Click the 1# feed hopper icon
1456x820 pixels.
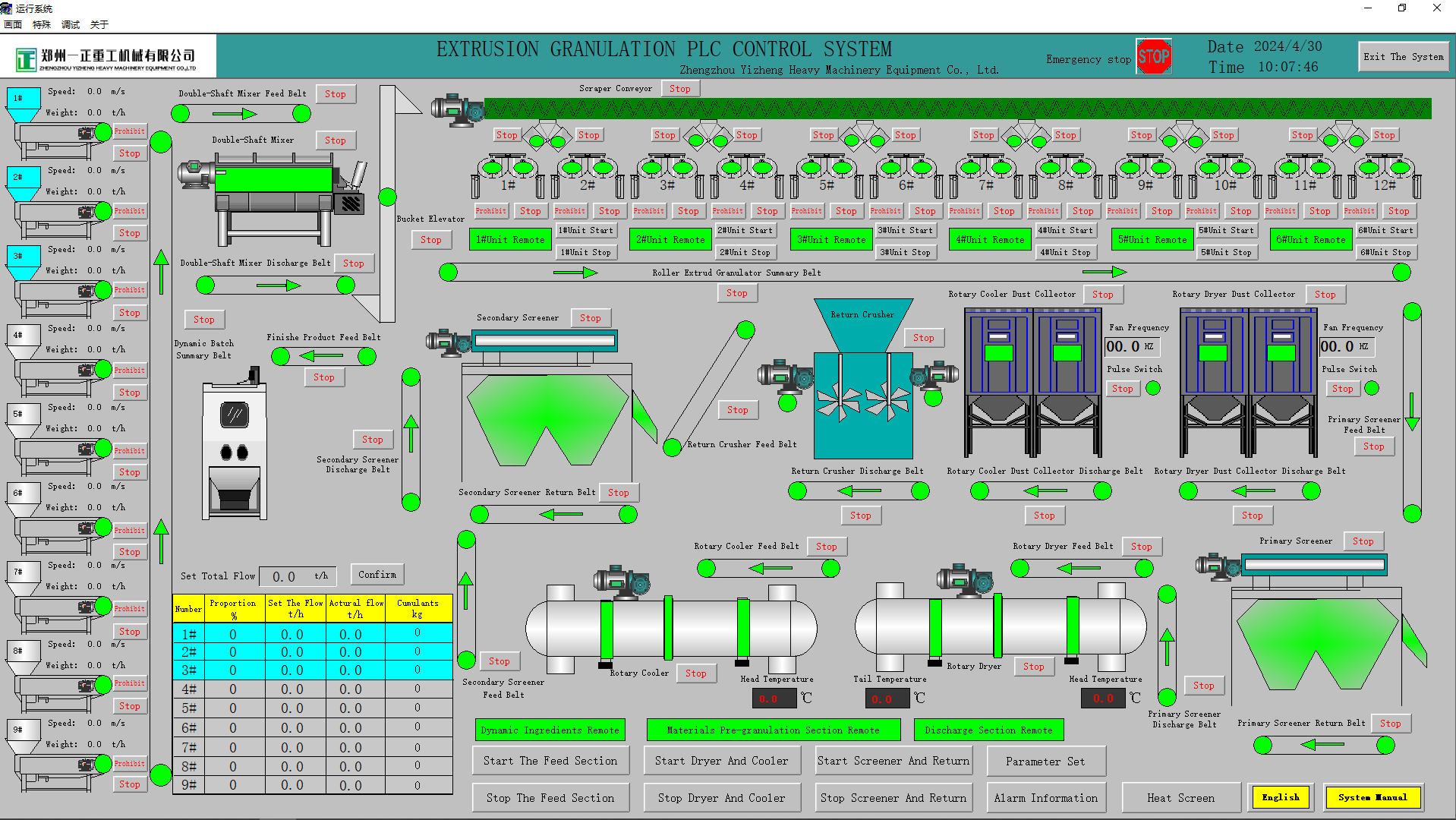point(23,105)
